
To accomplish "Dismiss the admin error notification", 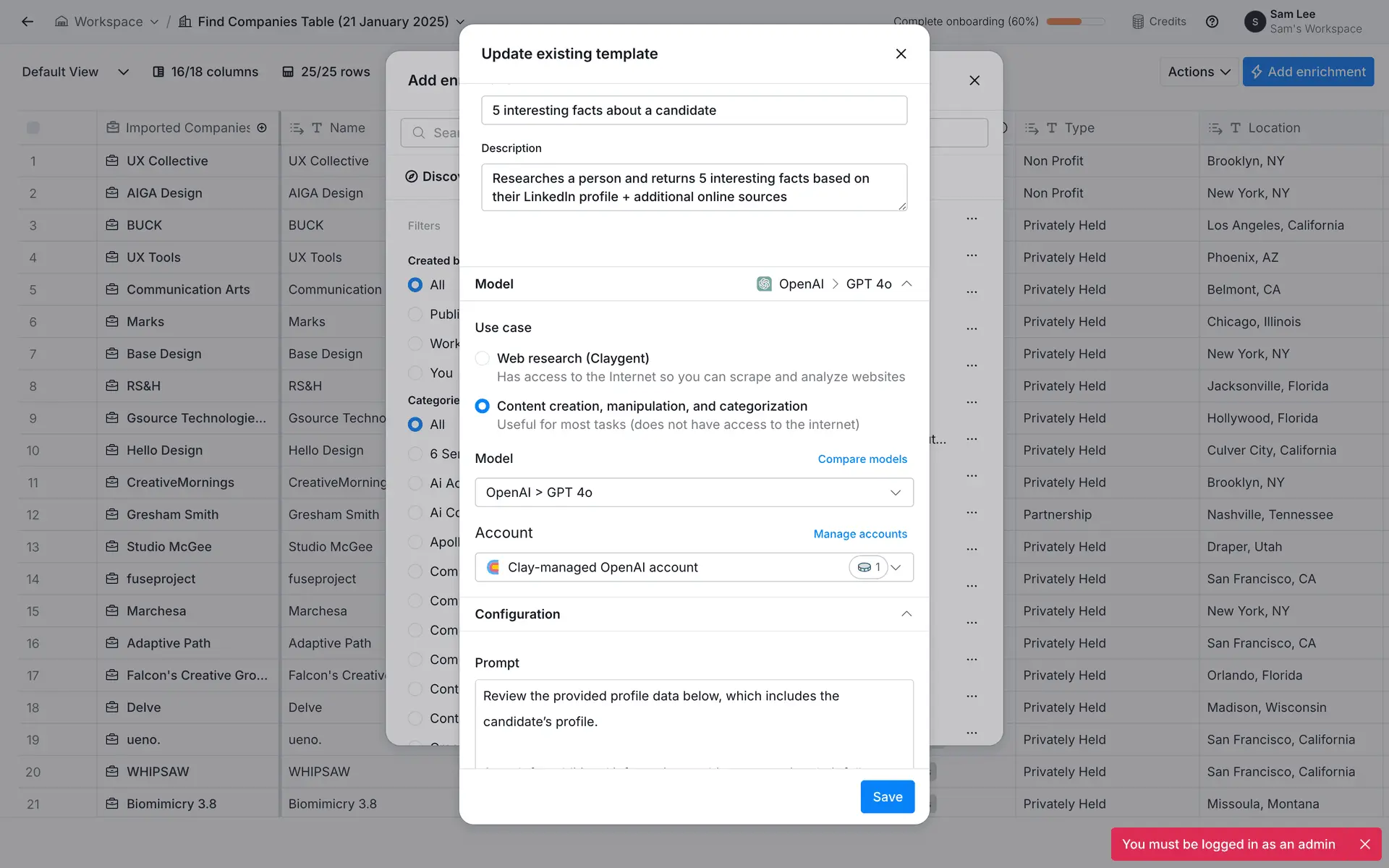I will [x=1365, y=844].
